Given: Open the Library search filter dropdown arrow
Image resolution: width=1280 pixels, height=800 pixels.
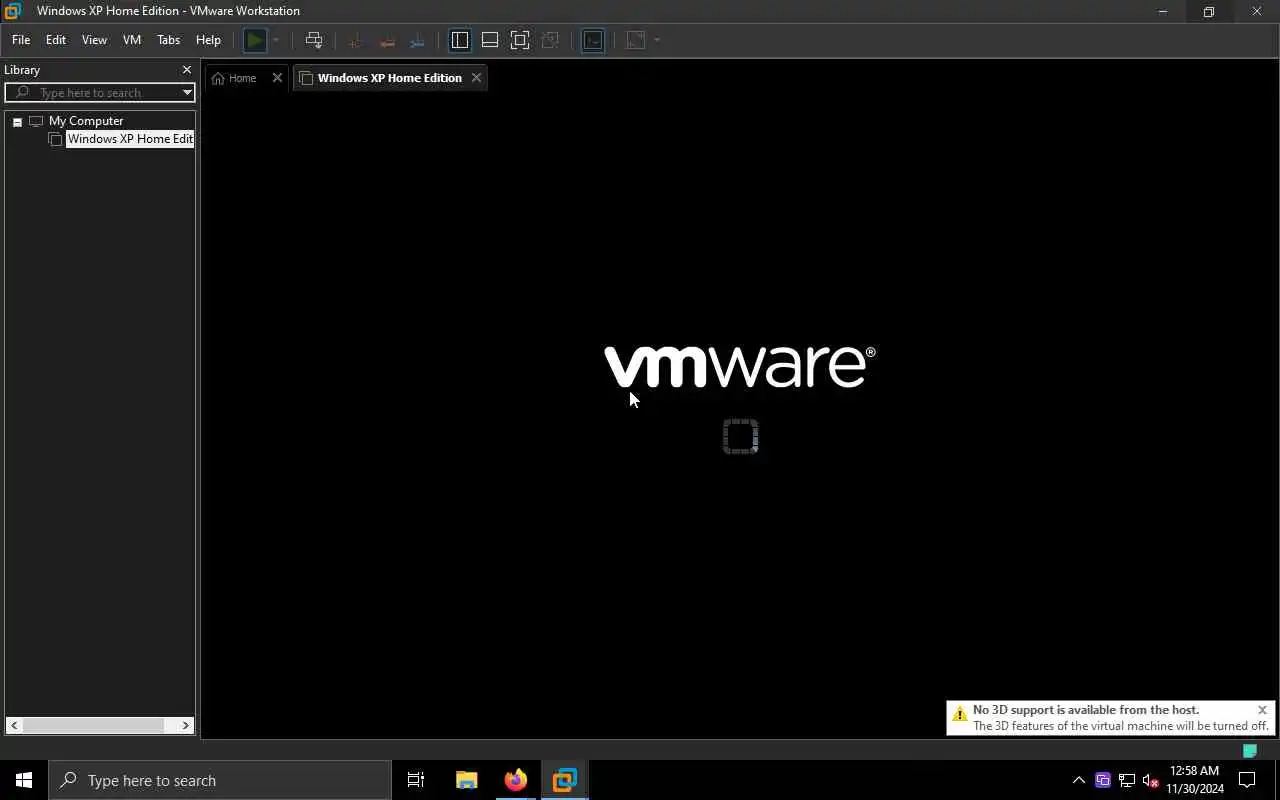Looking at the screenshot, I should click(187, 93).
